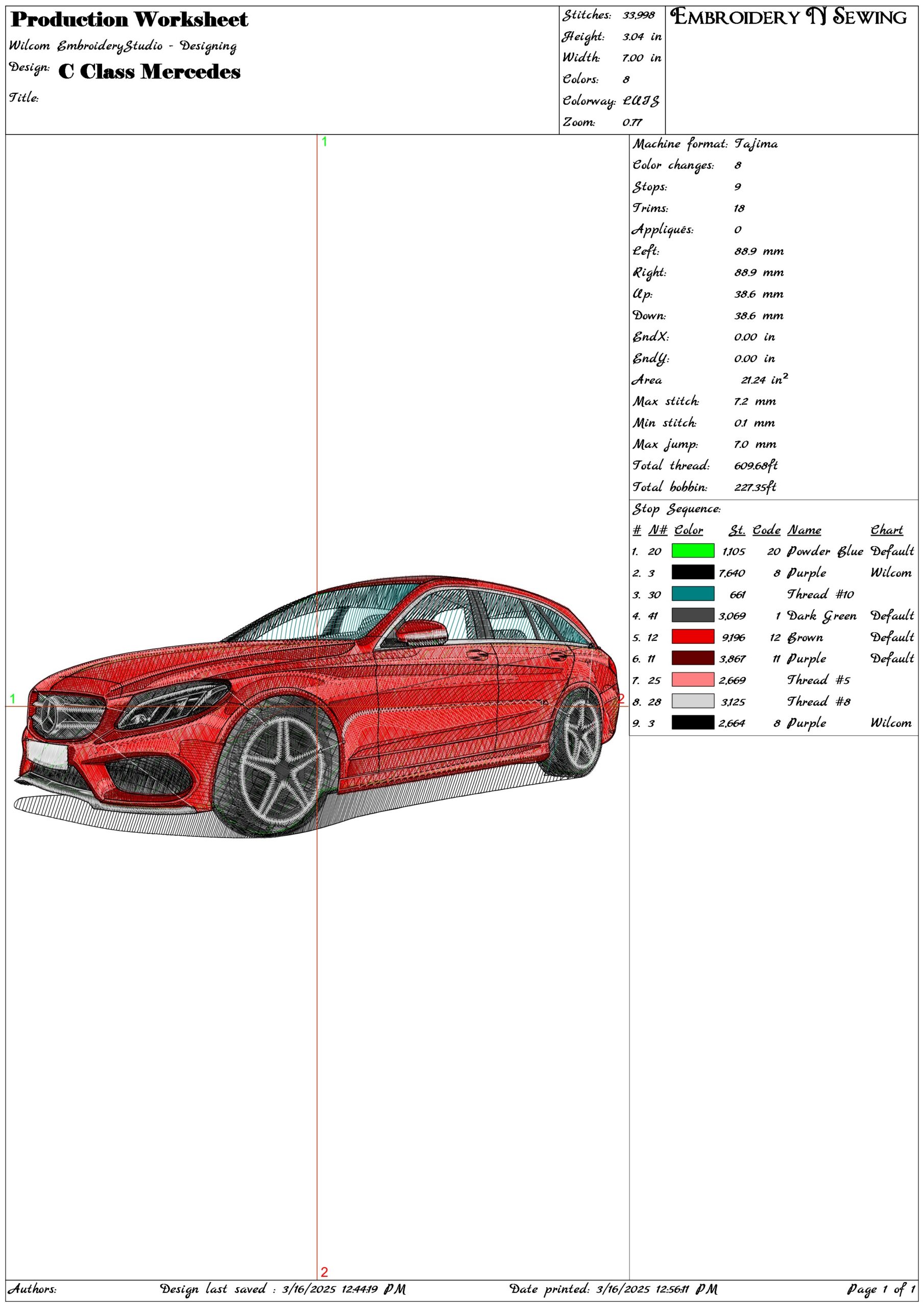Click the pink swatch for Thread #5
Viewport: 924px width, 1307px height.
pos(692,680)
